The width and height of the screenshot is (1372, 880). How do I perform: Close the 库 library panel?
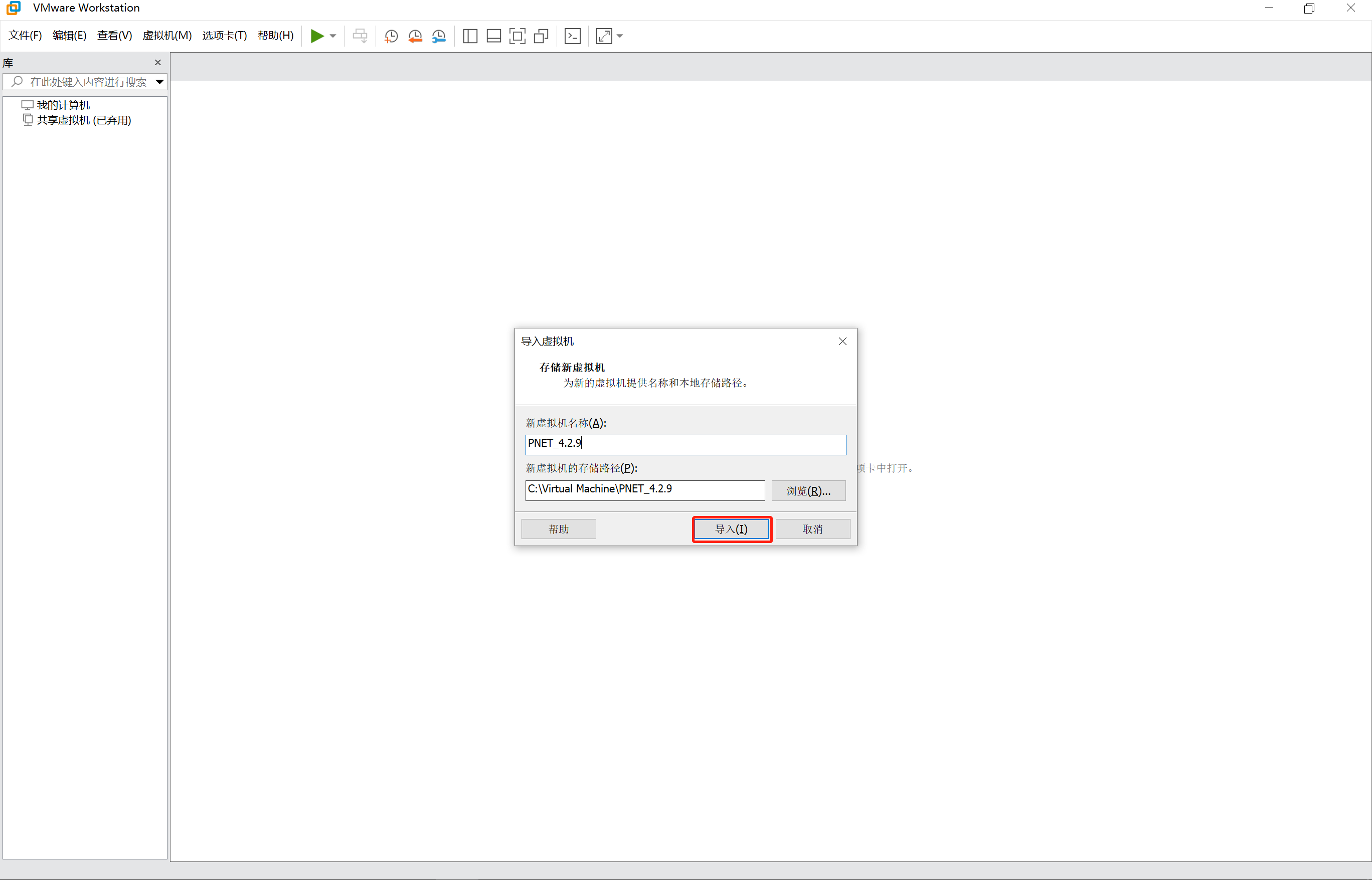(158, 62)
